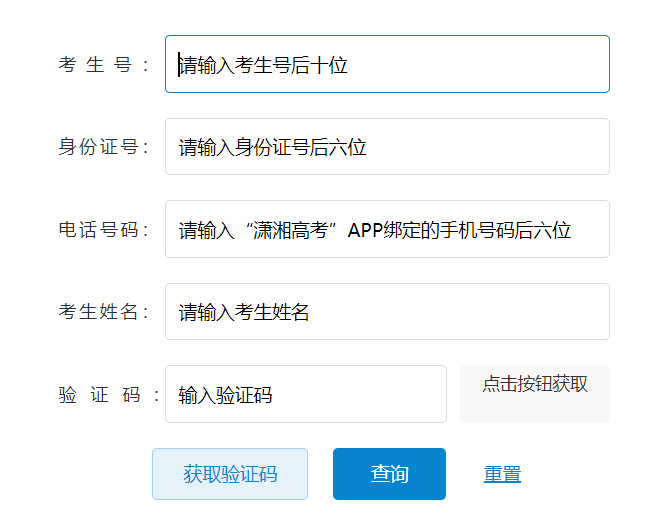
Task: Select field with placeholder 请输入身份证号后六位
Action: click(387, 147)
